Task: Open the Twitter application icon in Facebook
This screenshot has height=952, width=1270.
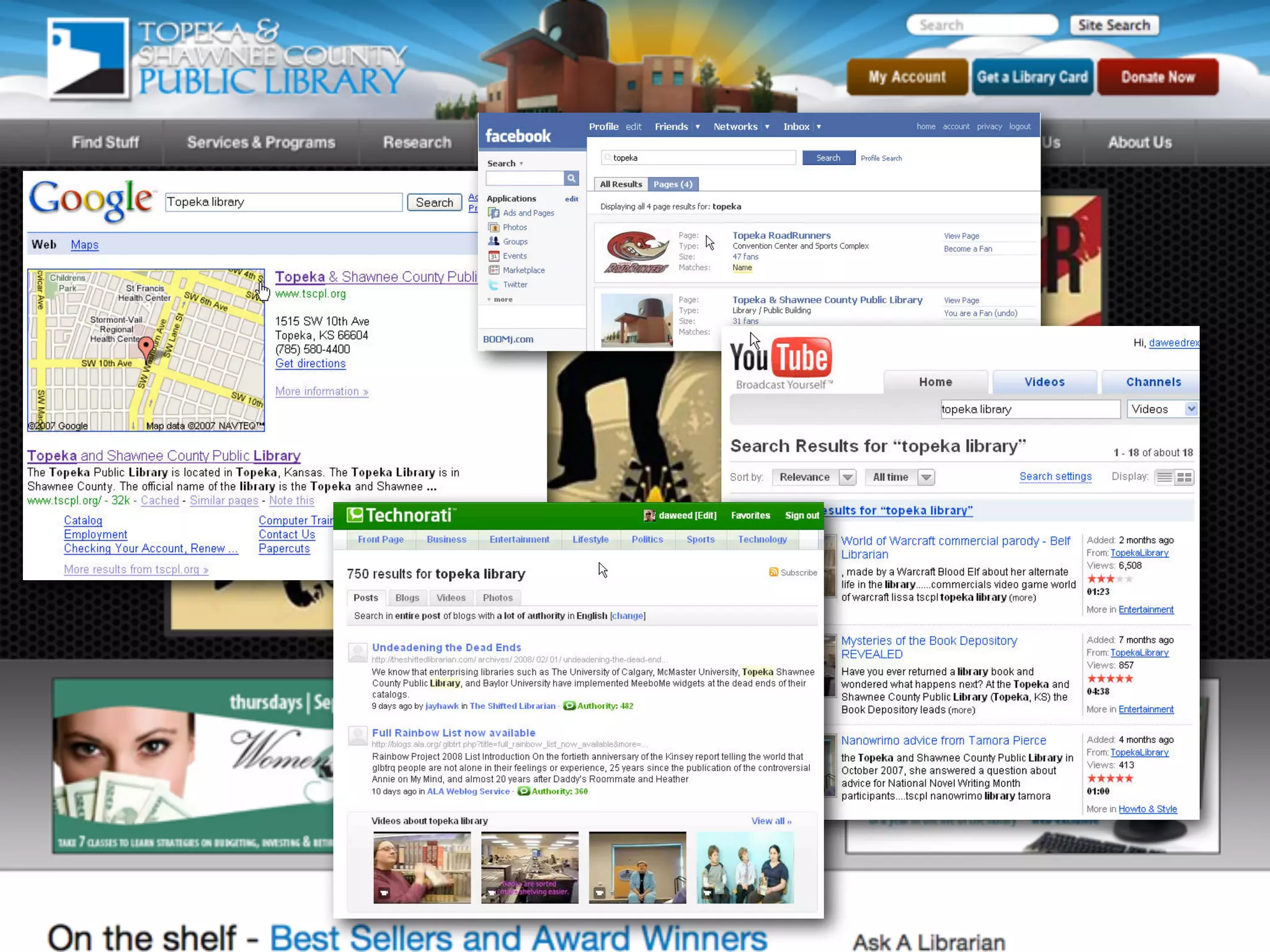Action: pos(494,284)
